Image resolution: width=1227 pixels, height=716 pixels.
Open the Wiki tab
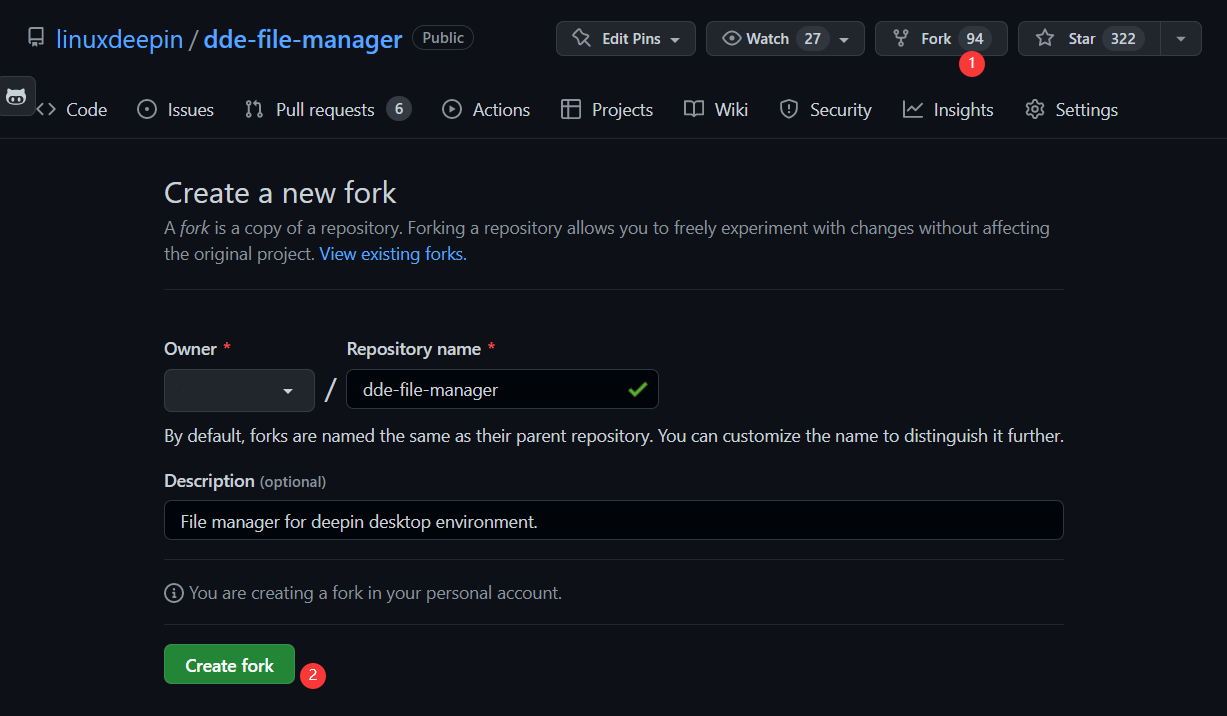pos(716,110)
